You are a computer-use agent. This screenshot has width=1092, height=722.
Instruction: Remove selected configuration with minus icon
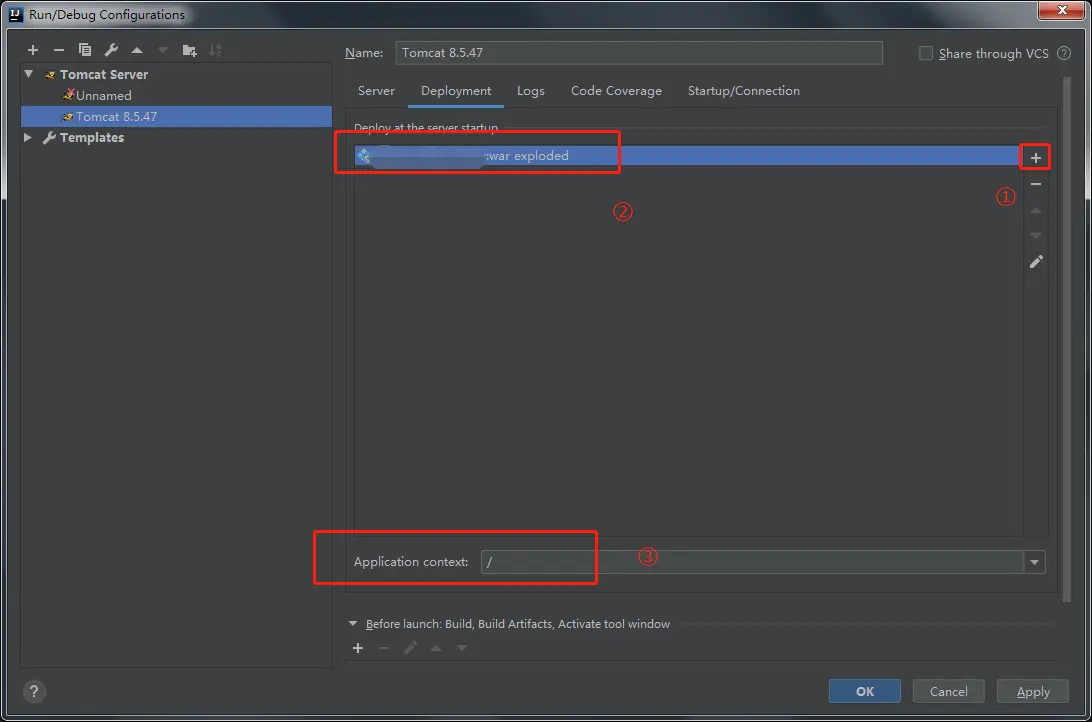click(x=58, y=50)
